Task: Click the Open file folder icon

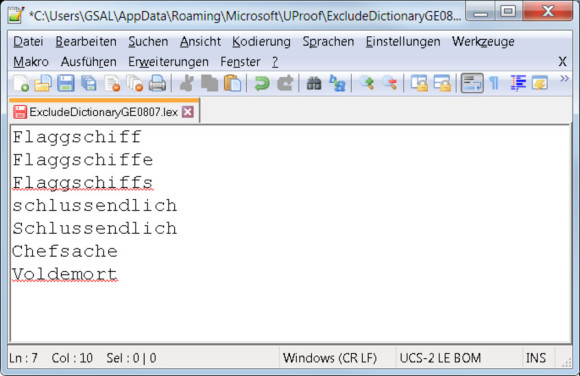Action: click(43, 83)
